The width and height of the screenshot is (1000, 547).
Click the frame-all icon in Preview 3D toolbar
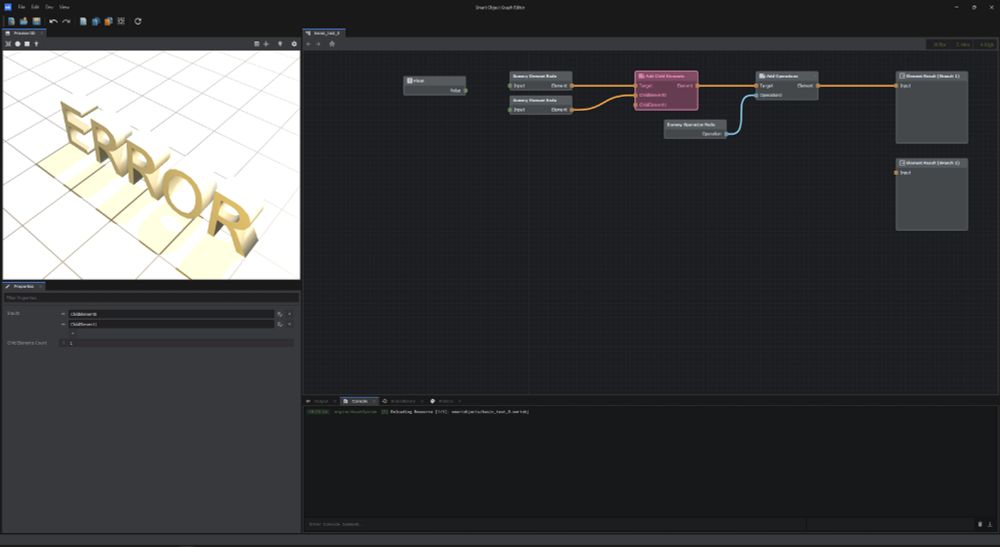tap(8, 44)
